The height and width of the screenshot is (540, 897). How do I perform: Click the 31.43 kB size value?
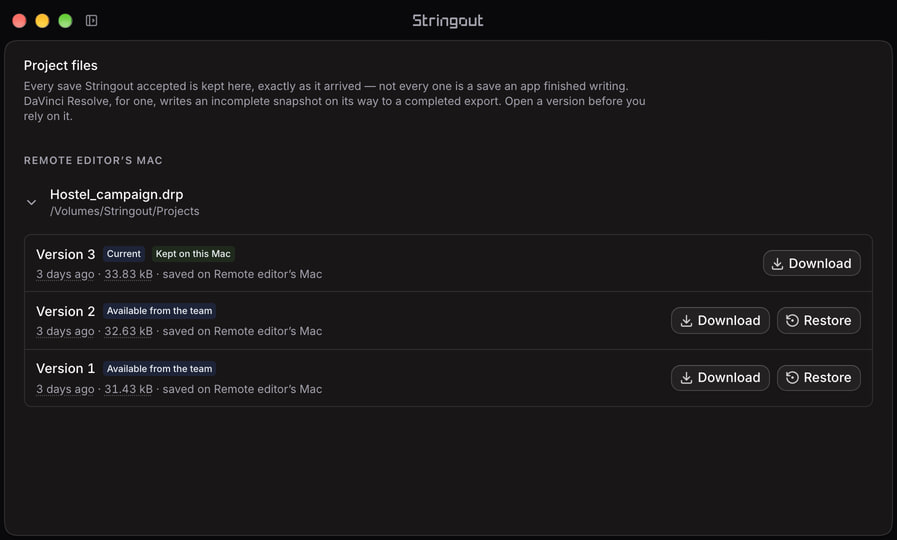coord(128,389)
